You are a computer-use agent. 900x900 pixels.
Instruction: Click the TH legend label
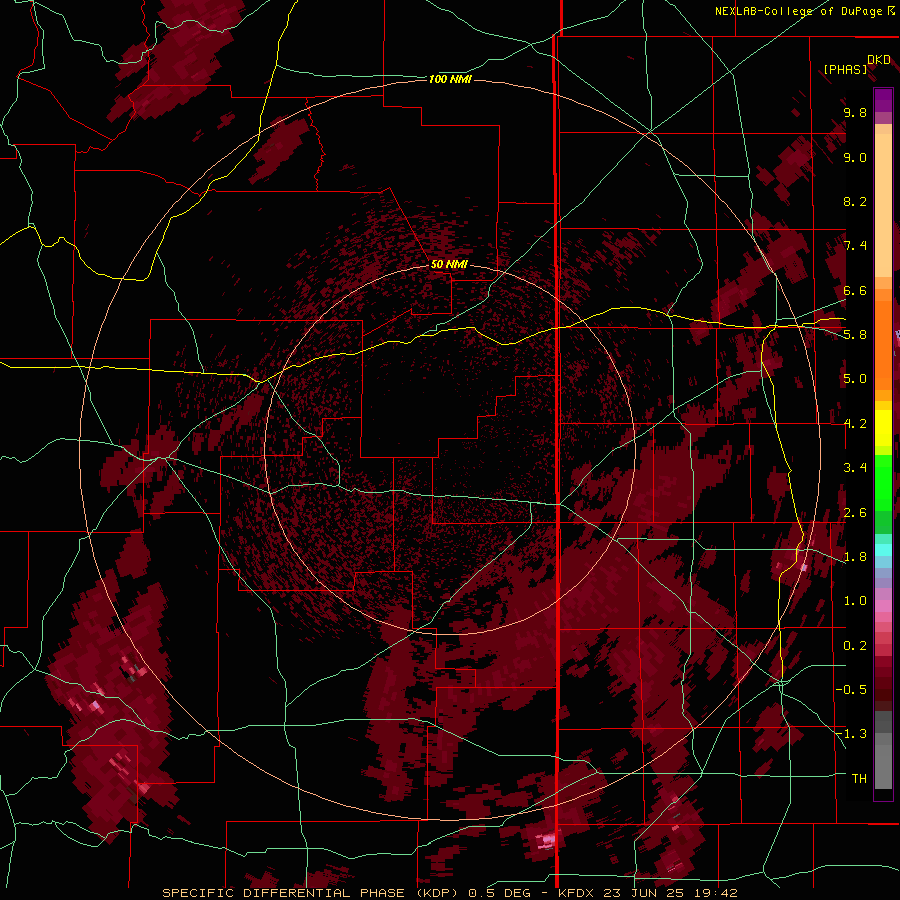(x=859, y=778)
